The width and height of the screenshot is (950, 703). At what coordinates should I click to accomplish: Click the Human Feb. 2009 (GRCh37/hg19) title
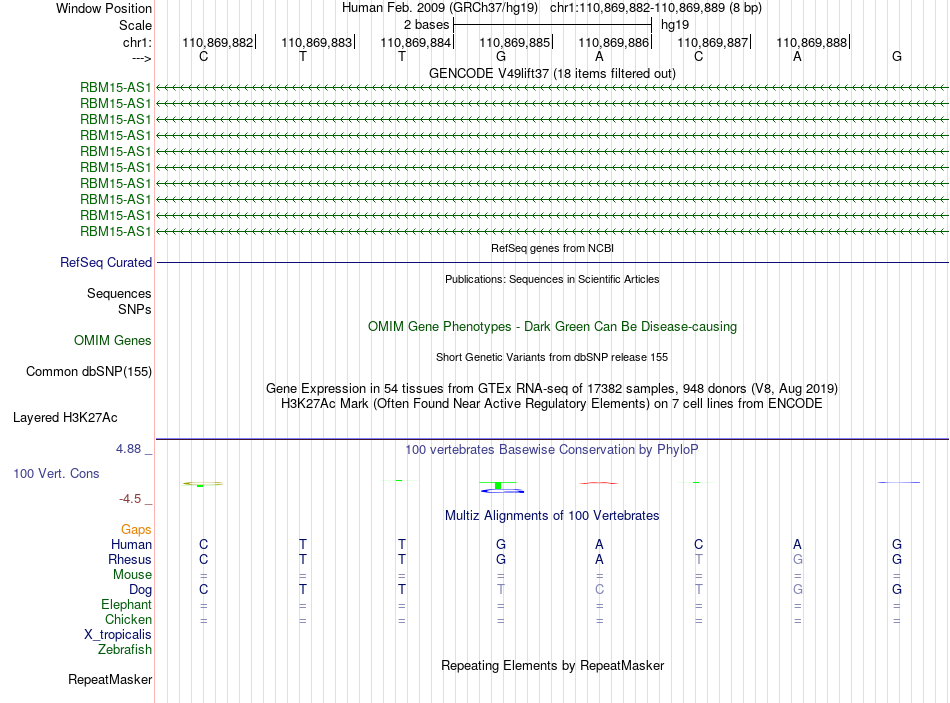point(440,8)
